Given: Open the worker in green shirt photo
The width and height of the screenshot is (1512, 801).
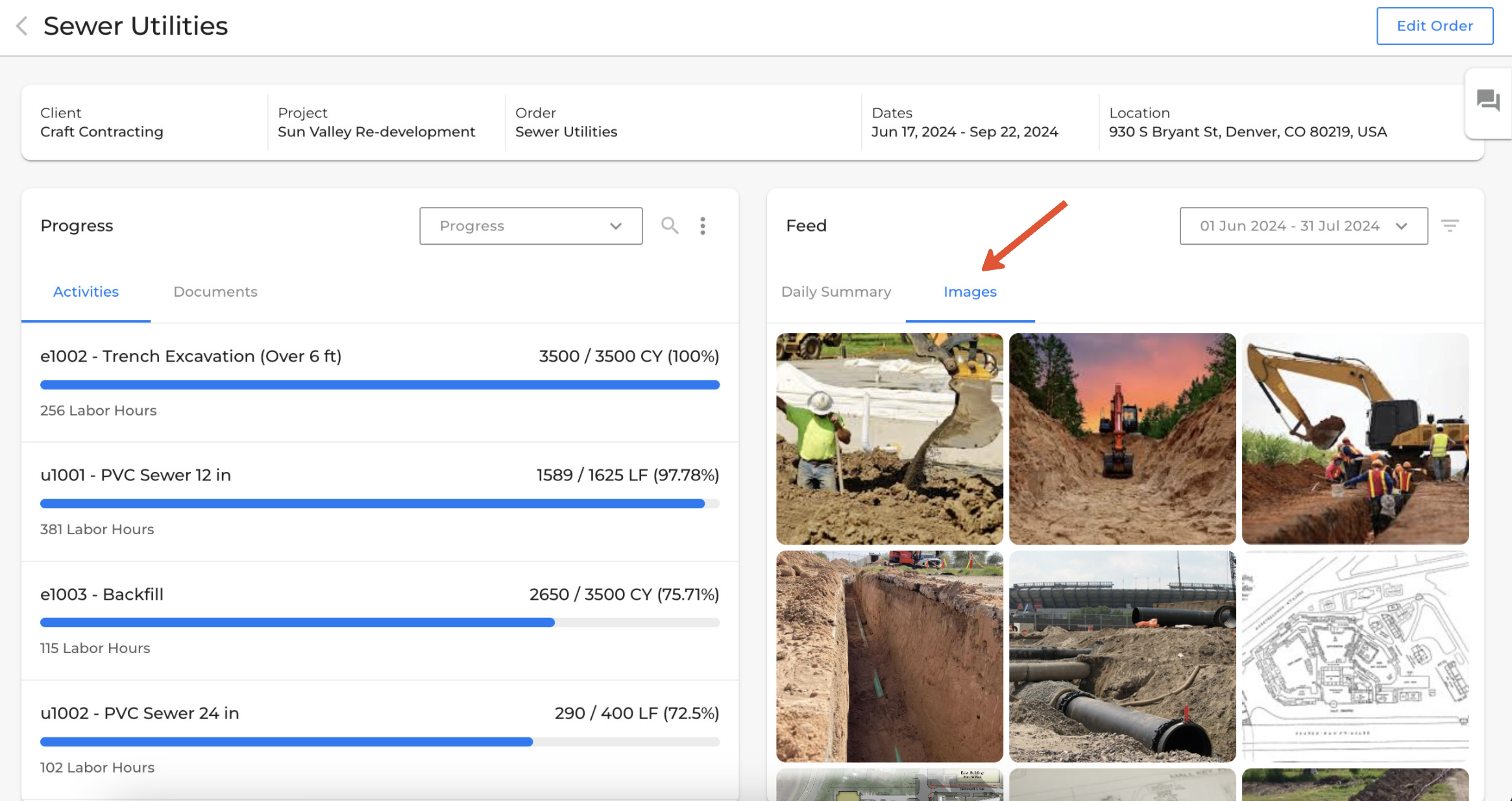Looking at the screenshot, I should pos(889,439).
